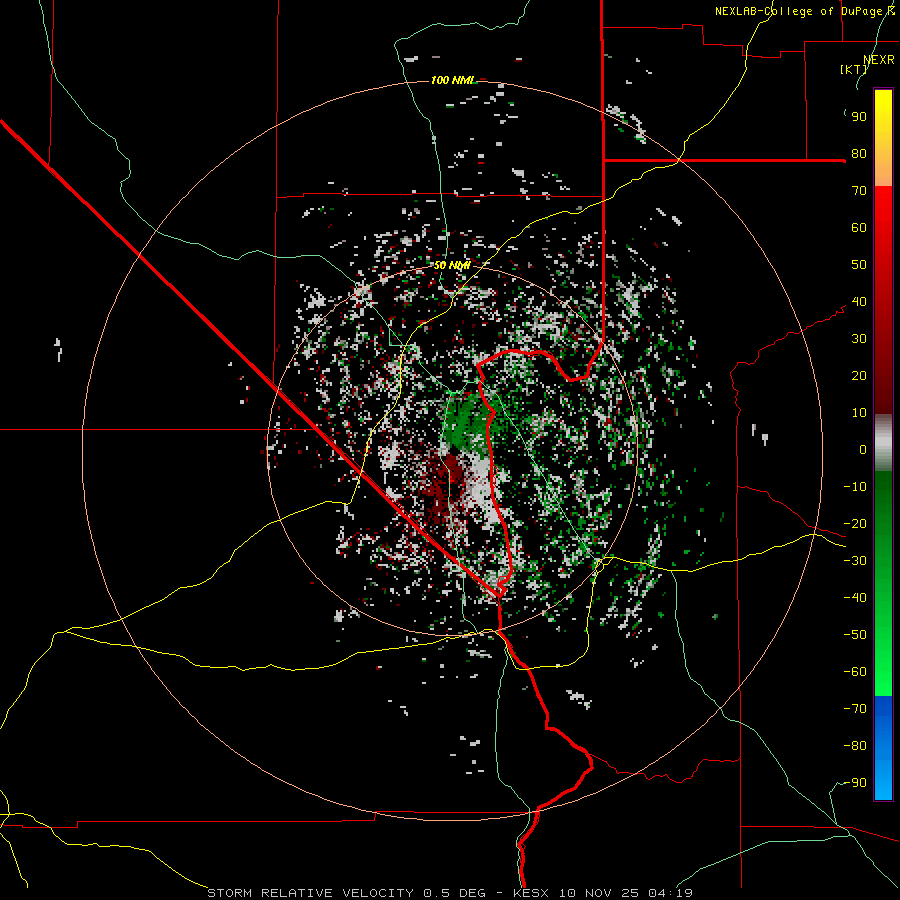Viewport: 900px width, 900px height.
Task: Click the -40 legend value
Action: (x=855, y=598)
